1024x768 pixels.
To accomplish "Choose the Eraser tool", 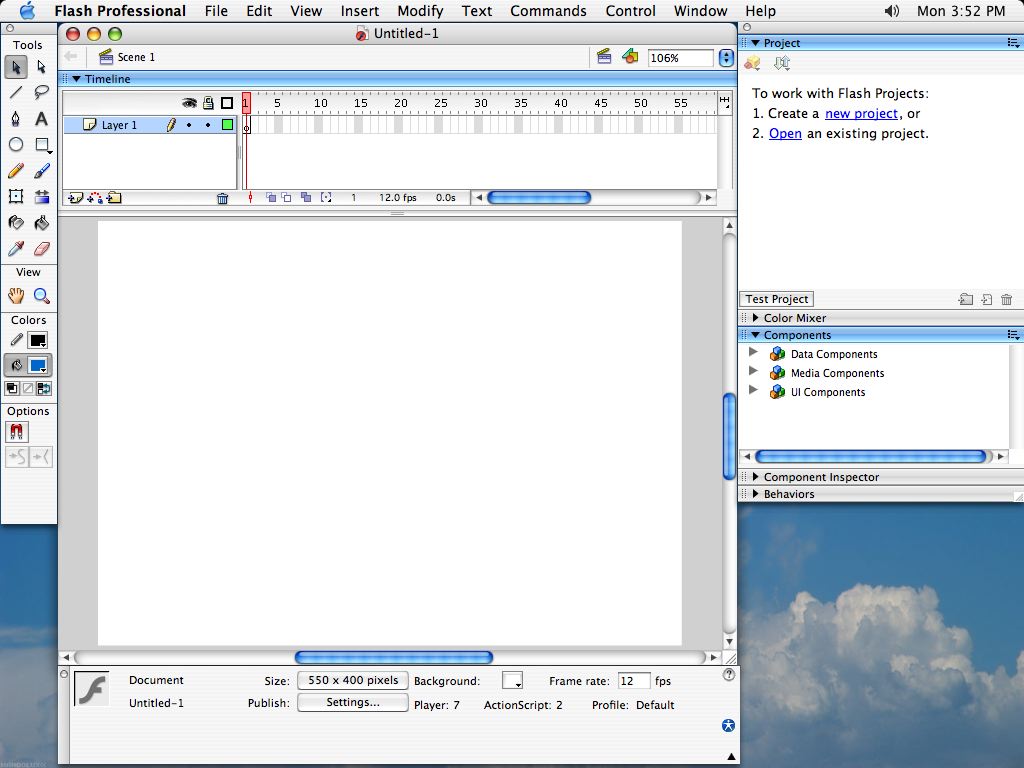I will click(42, 249).
